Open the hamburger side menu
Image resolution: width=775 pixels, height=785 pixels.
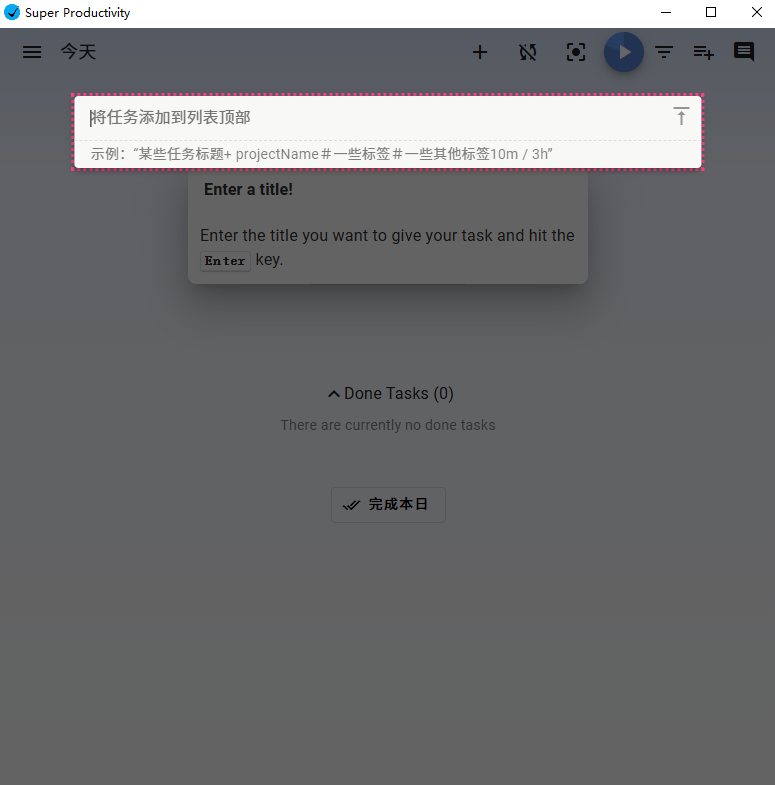[32, 52]
